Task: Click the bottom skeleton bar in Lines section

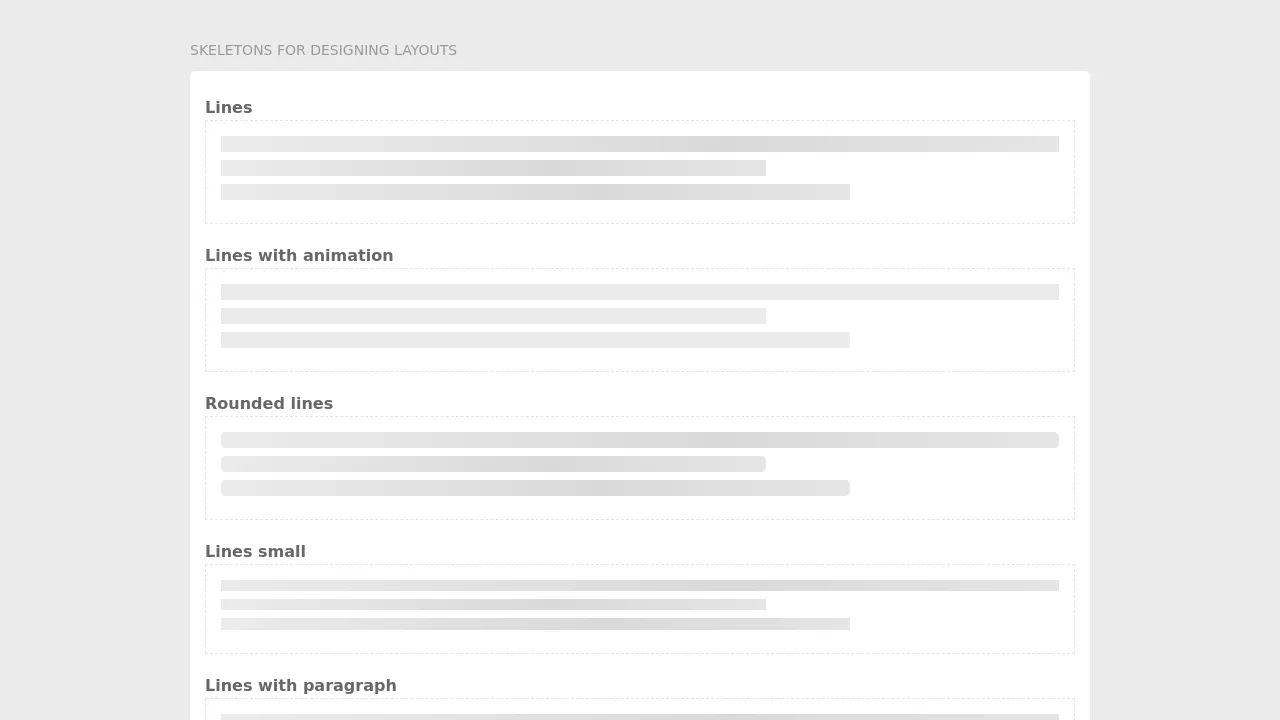Action: pos(535,192)
